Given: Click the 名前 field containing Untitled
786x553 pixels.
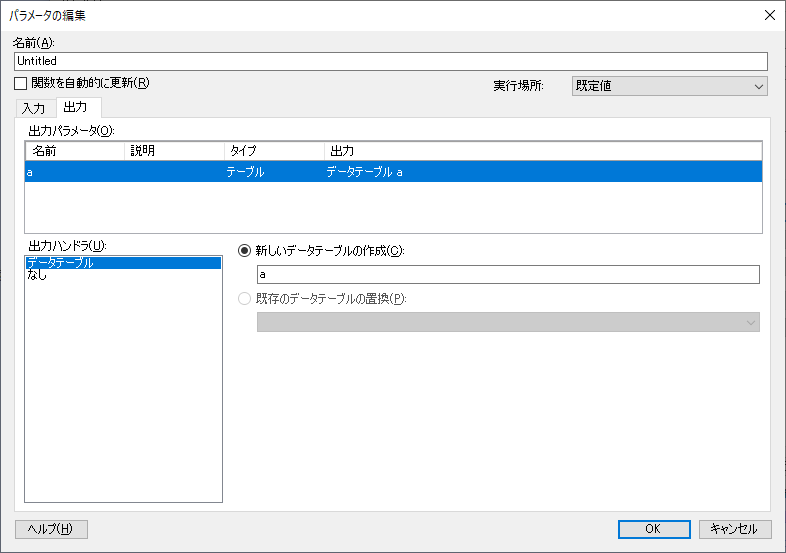Looking at the screenshot, I should pos(390,61).
